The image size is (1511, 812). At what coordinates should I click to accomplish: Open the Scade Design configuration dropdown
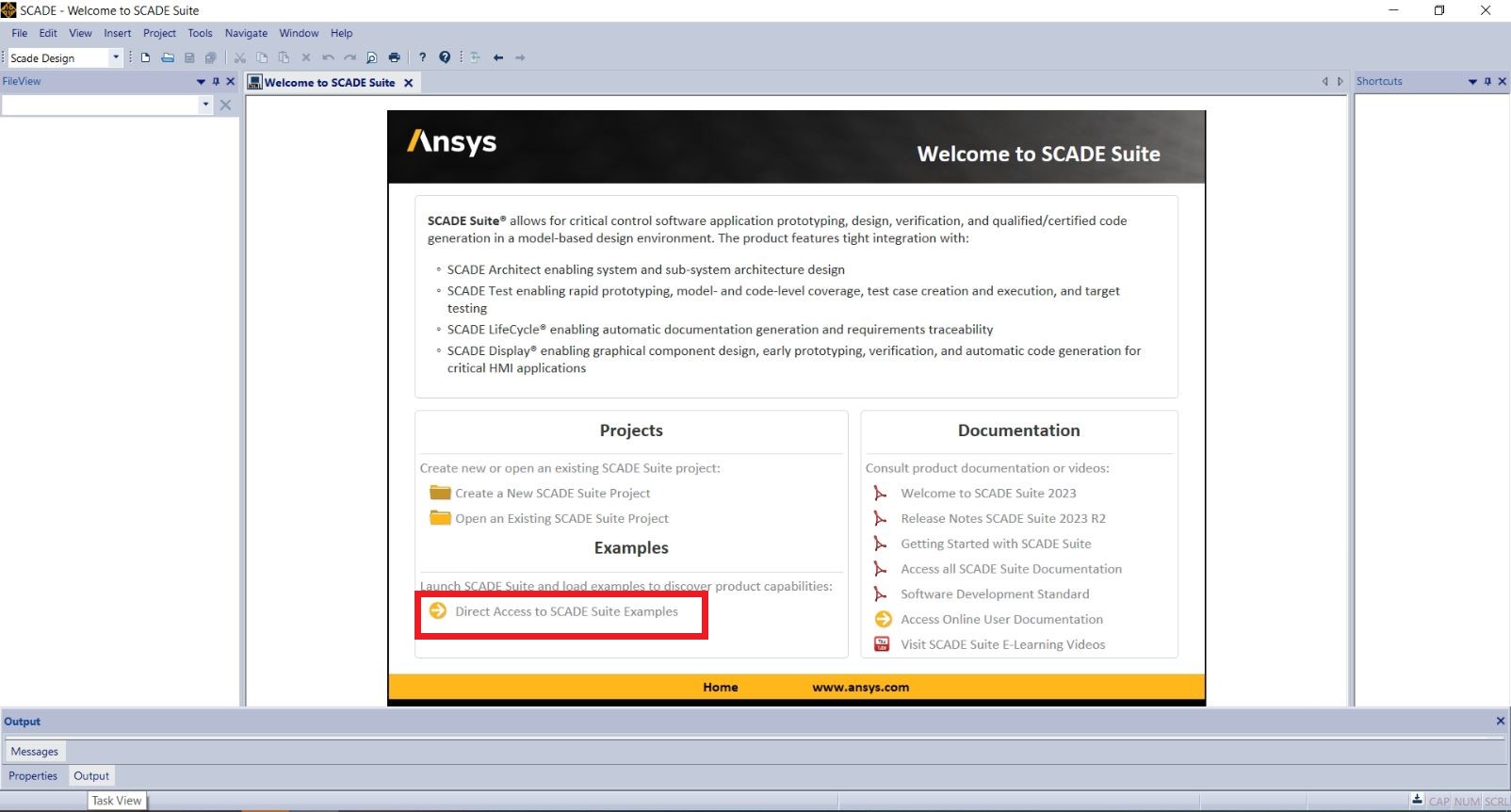tap(116, 57)
